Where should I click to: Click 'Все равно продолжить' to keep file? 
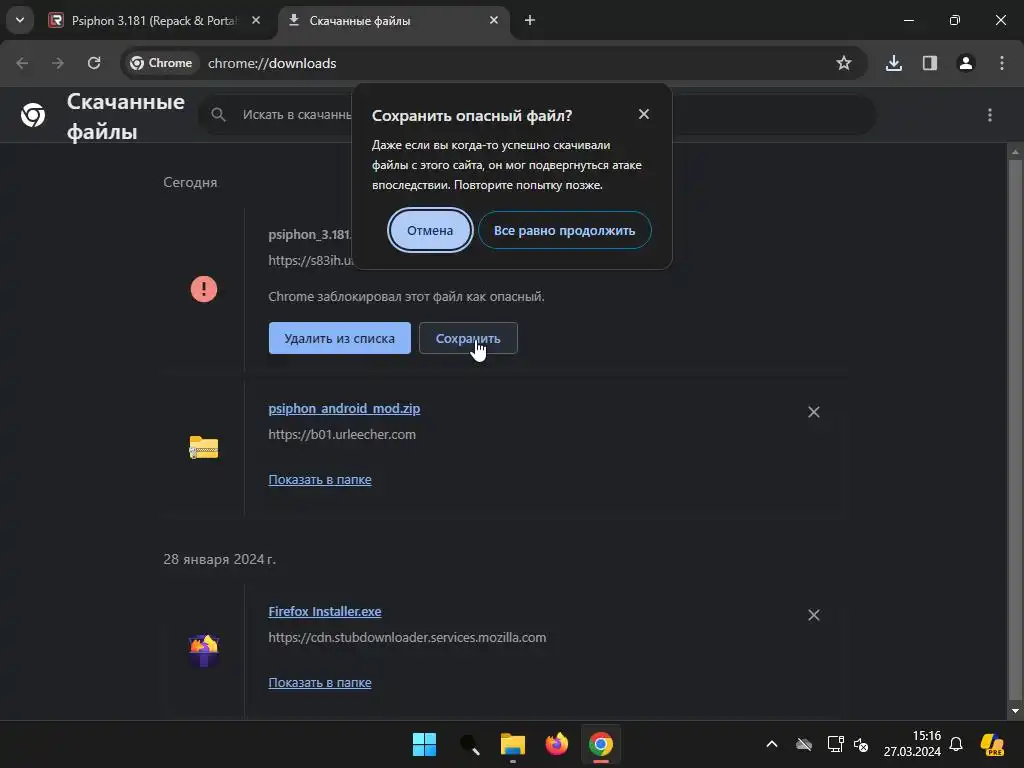click(564, 231)
